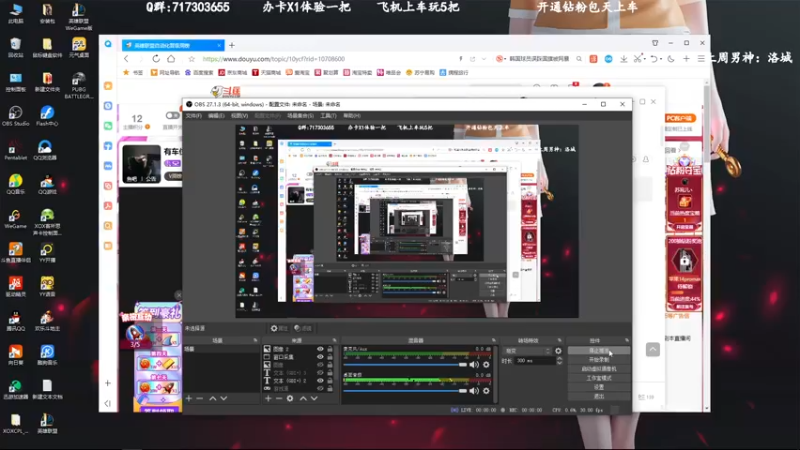Toggle visibility of 窗口采集 source
The image size is (800, 450).
point(320,357)
